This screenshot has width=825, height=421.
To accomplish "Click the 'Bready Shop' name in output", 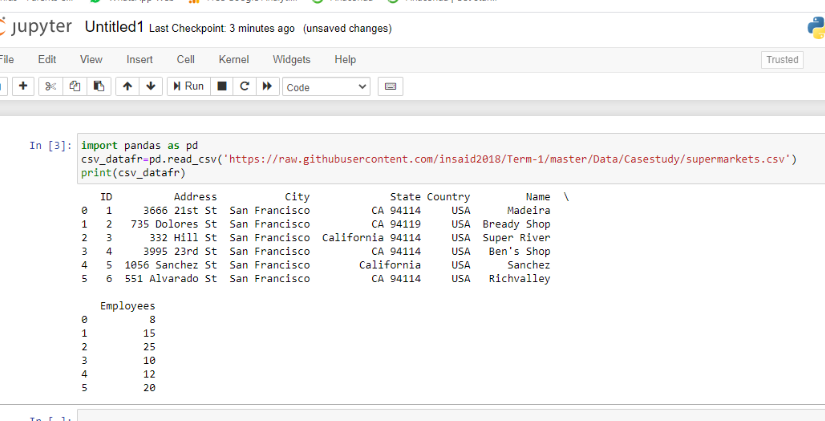I will point(516,224).
